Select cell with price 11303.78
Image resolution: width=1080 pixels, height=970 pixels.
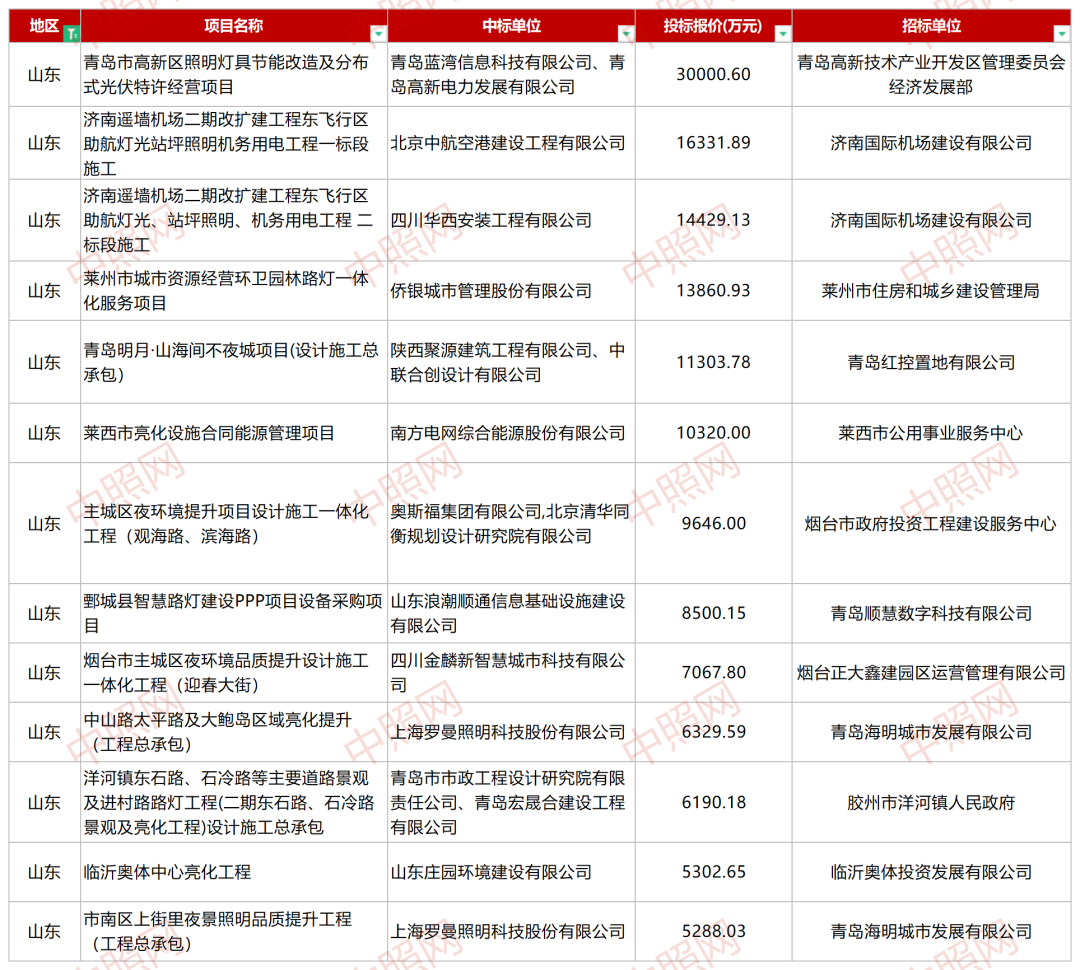(713, 362)
